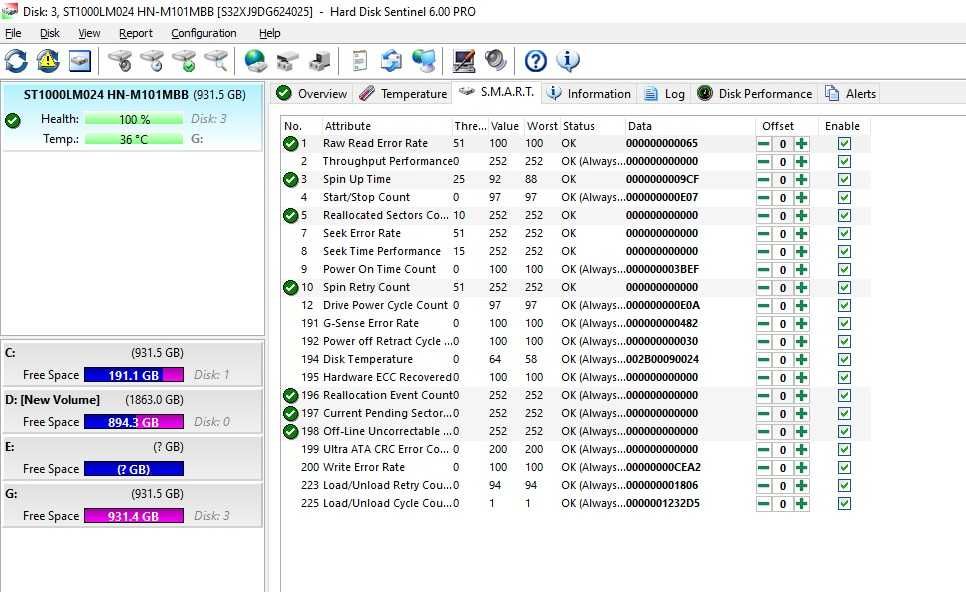Uncheck Enable for Throughput Performance

click(x=844, y=161)
